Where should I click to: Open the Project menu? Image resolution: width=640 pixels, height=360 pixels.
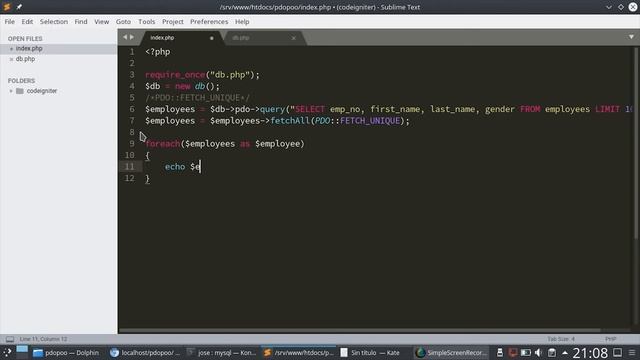tap(173, 22)
